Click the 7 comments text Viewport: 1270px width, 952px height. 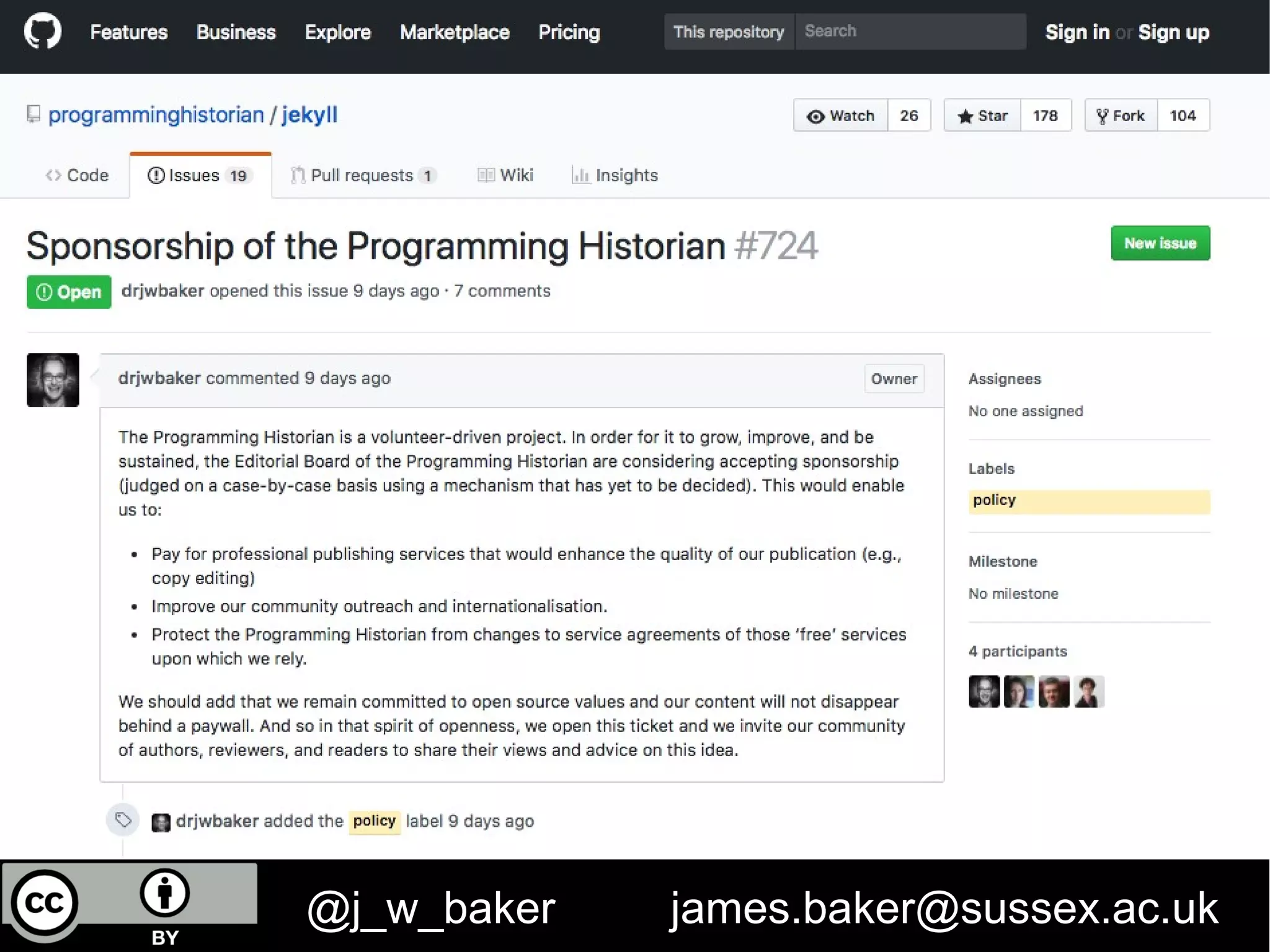point(502,291)
